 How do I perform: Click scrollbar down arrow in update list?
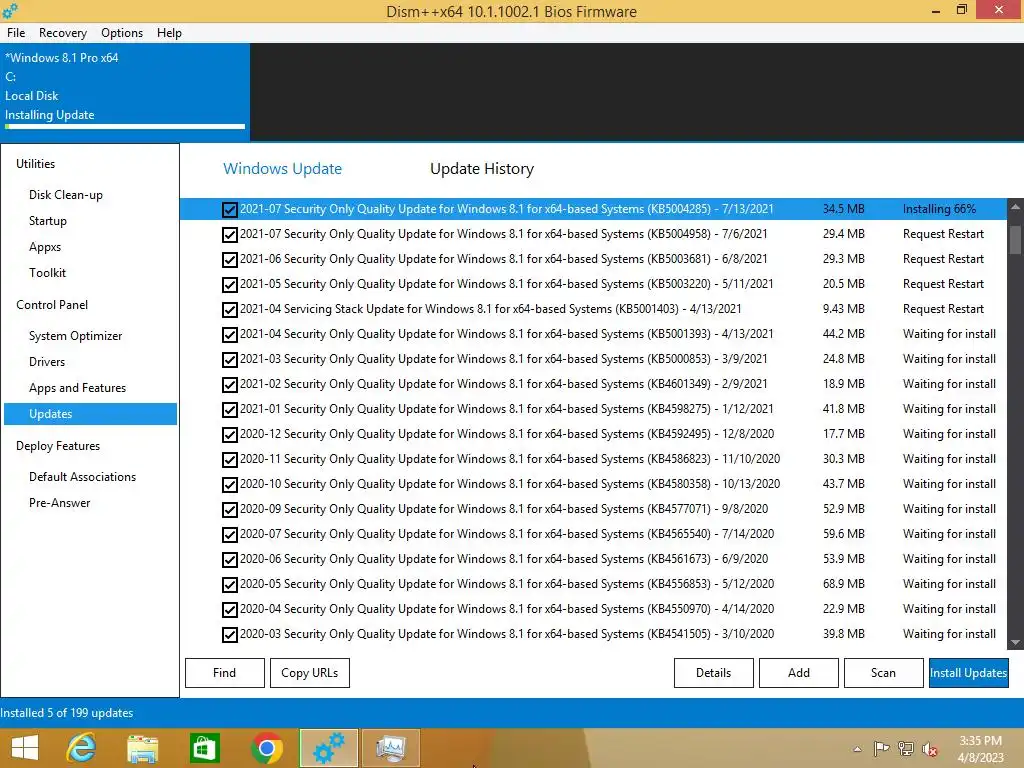1015,643
